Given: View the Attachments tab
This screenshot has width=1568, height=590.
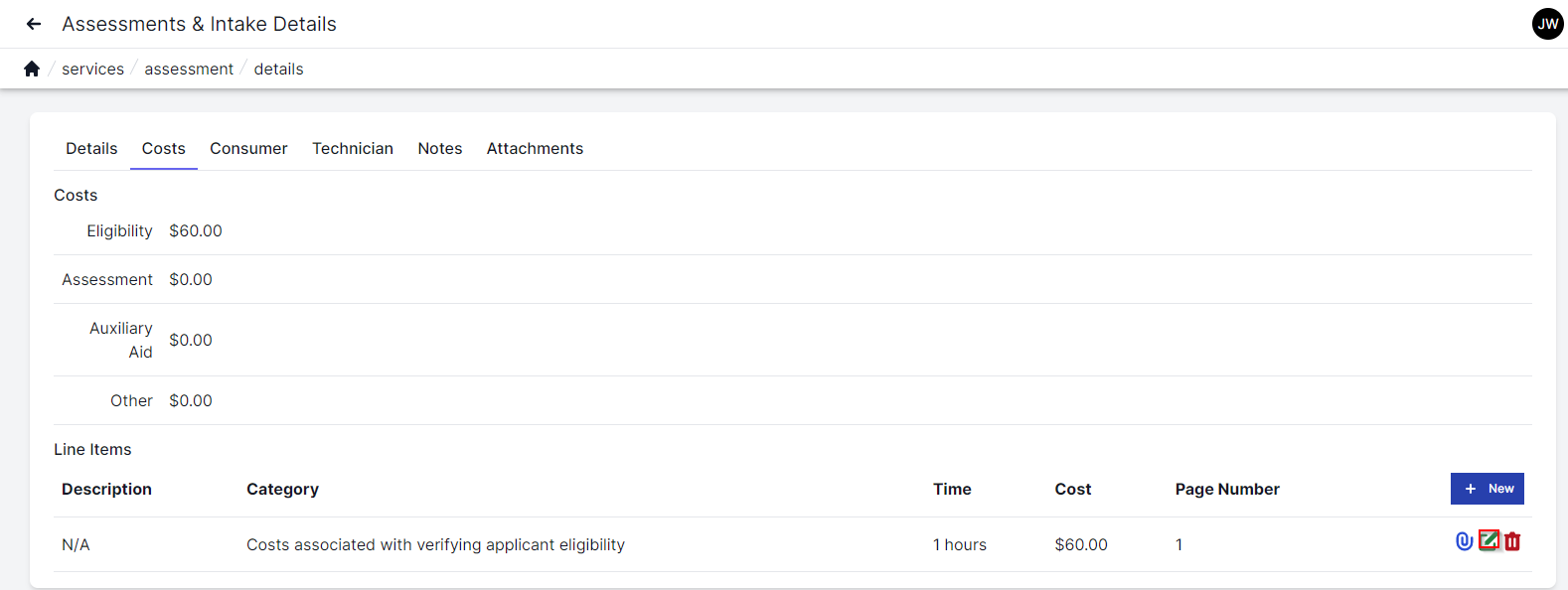Looking at the screenshot, I should 535,148.
